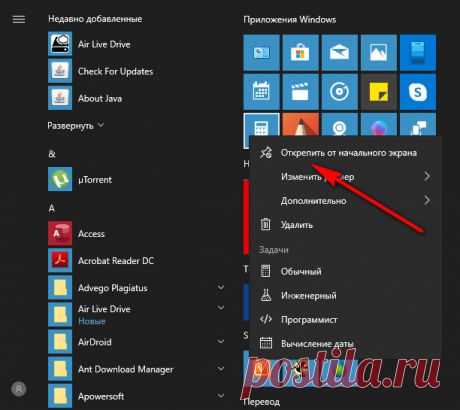Click the calendar icon beside Вычисление даты

coord(266,343)
